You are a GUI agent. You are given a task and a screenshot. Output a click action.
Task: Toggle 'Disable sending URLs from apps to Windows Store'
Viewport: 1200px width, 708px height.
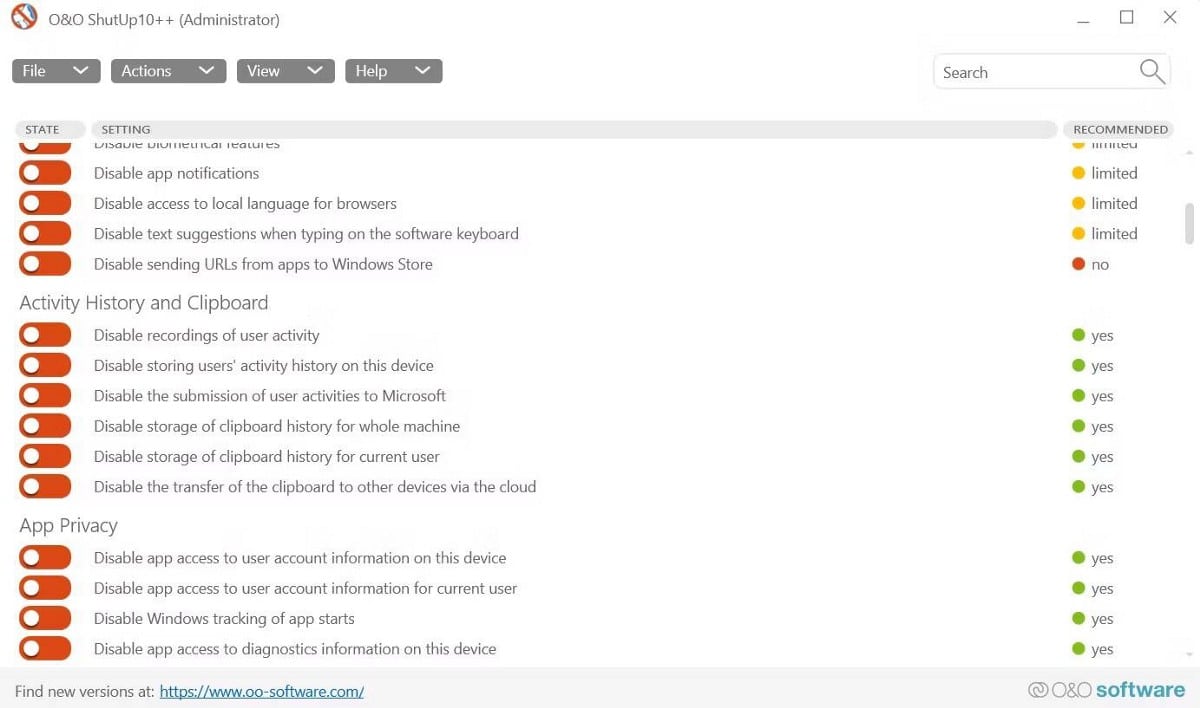[44, 263]
